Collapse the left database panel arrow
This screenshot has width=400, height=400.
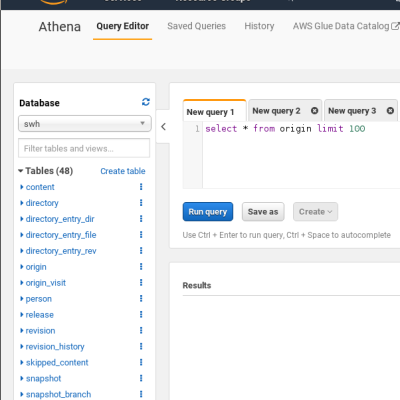click(x=163, y=127)
